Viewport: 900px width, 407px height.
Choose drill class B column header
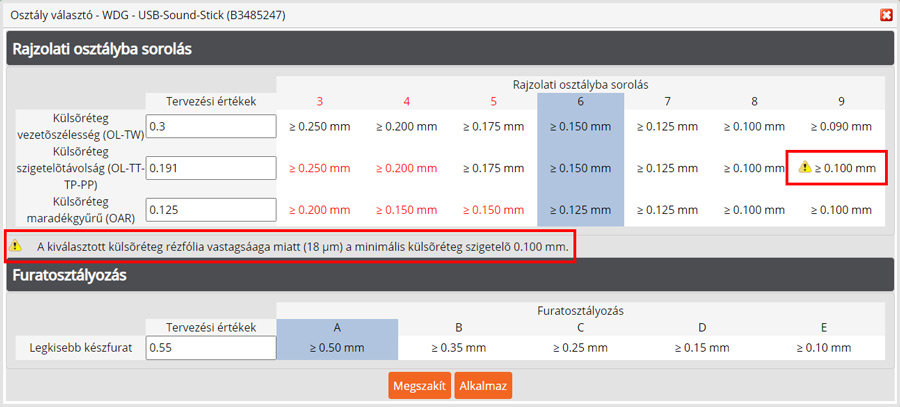pos(458,326)
